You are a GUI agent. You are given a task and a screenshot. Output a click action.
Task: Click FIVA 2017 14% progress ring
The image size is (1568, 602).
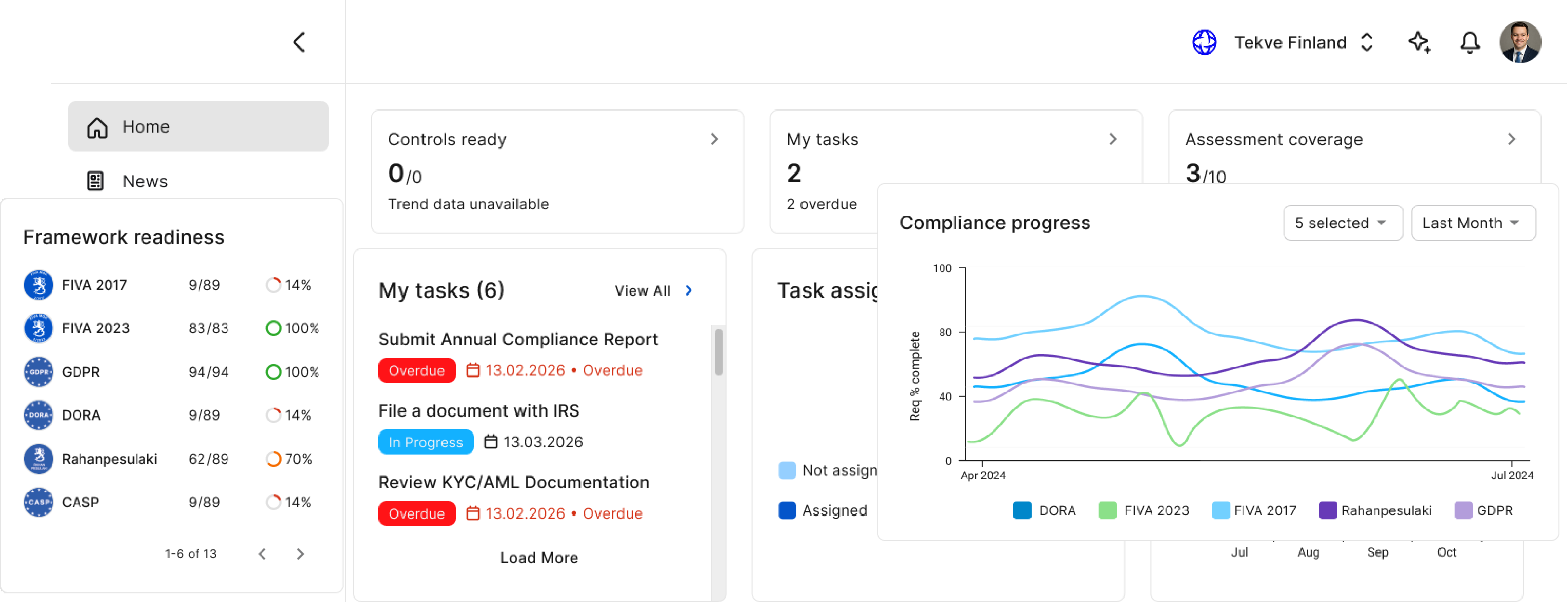point(273,285)
